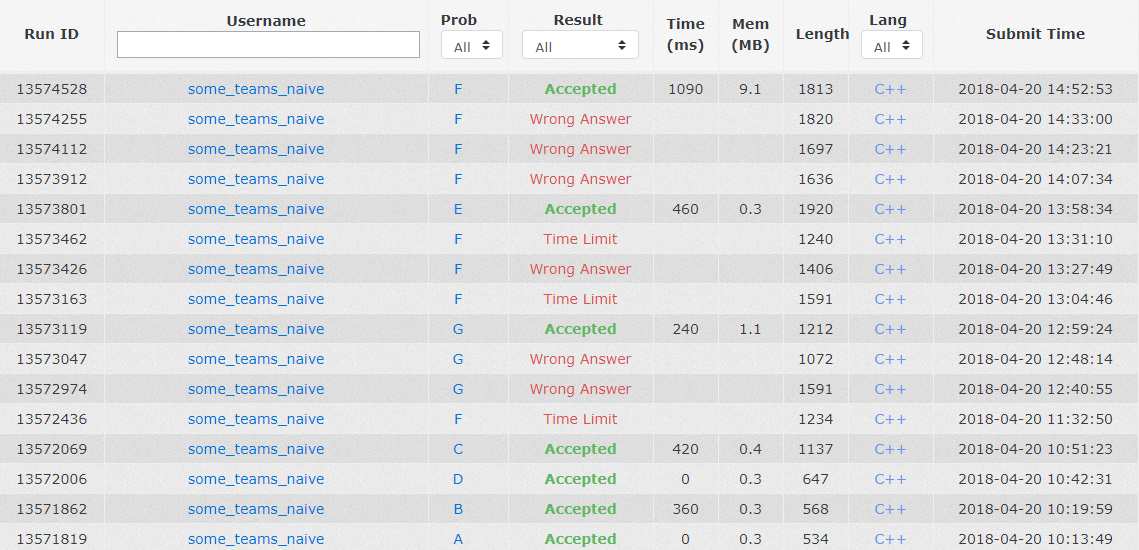Expand the Result filter dropdown

pyautogui.click(x=579, y=46)
